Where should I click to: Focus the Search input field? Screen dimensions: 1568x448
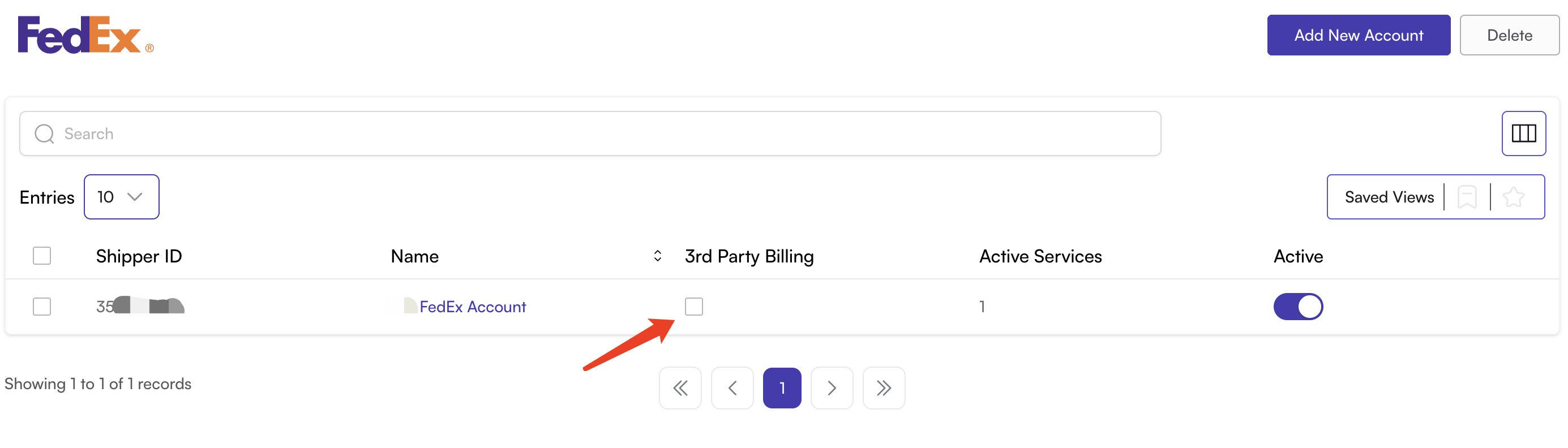(x=589, y=133)
